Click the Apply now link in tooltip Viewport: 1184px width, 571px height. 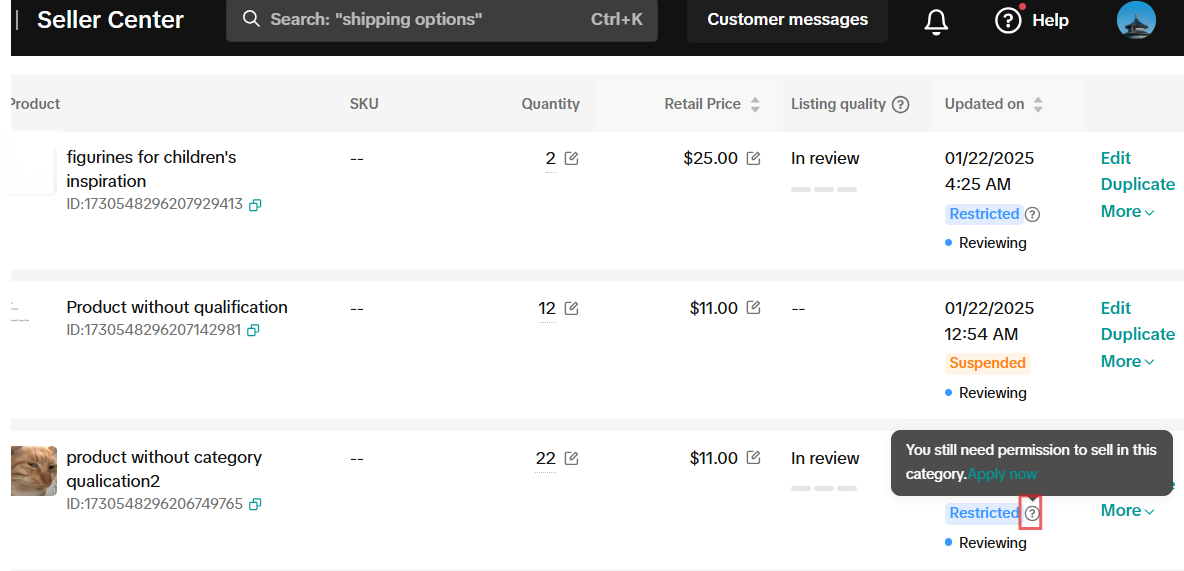point(1002,474)
